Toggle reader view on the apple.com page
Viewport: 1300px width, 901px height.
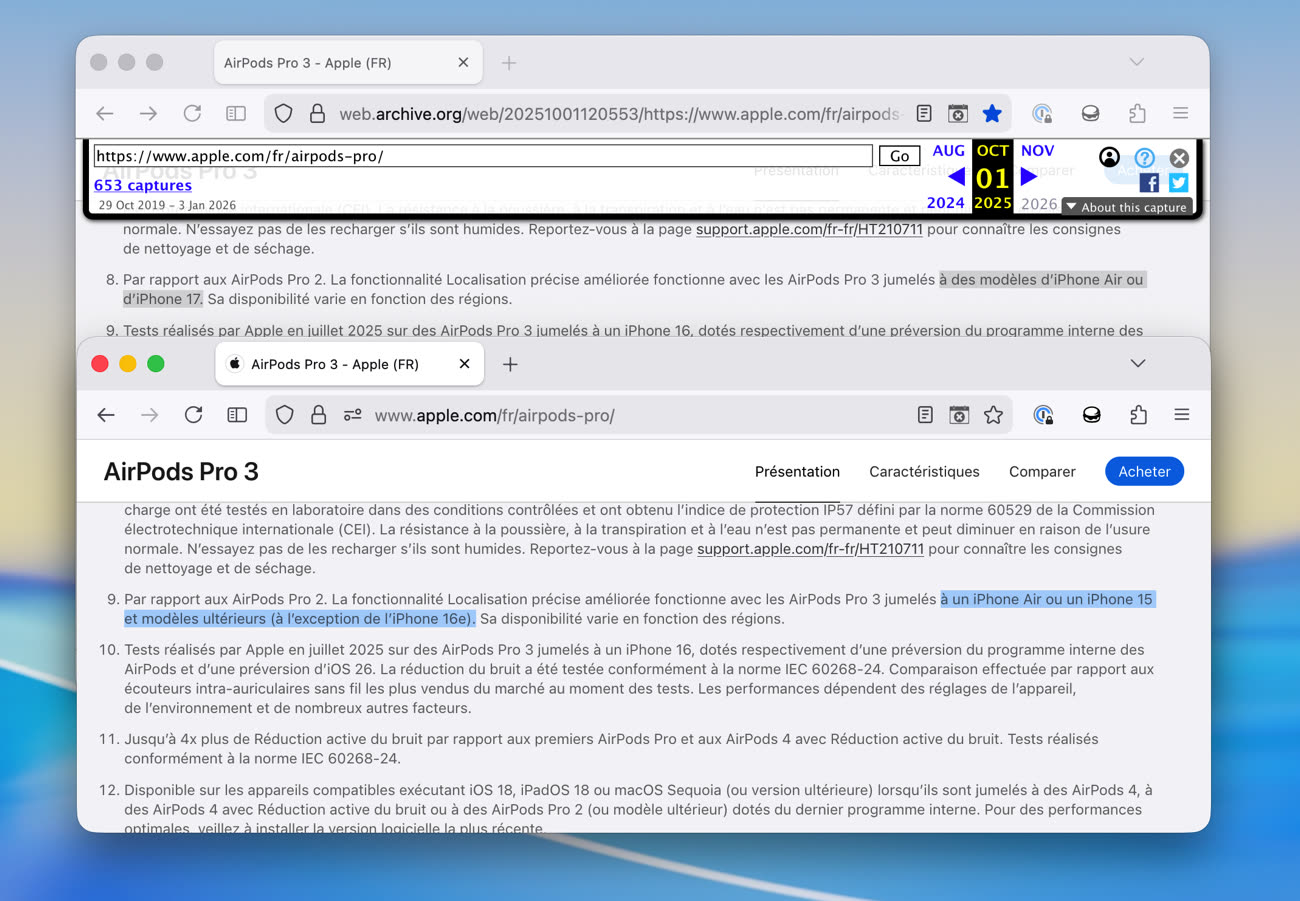(925, 415)
